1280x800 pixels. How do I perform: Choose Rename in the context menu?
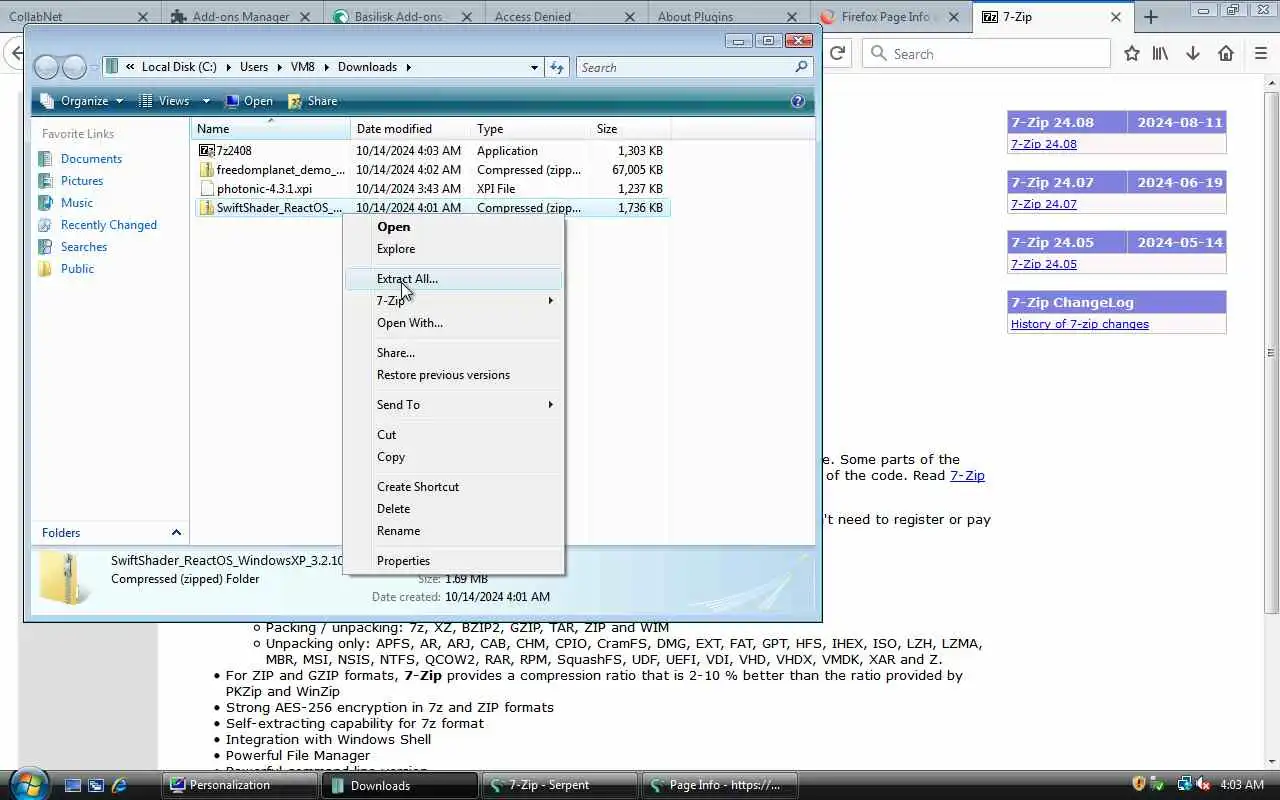pyautogui.click(x=454, y=531)
